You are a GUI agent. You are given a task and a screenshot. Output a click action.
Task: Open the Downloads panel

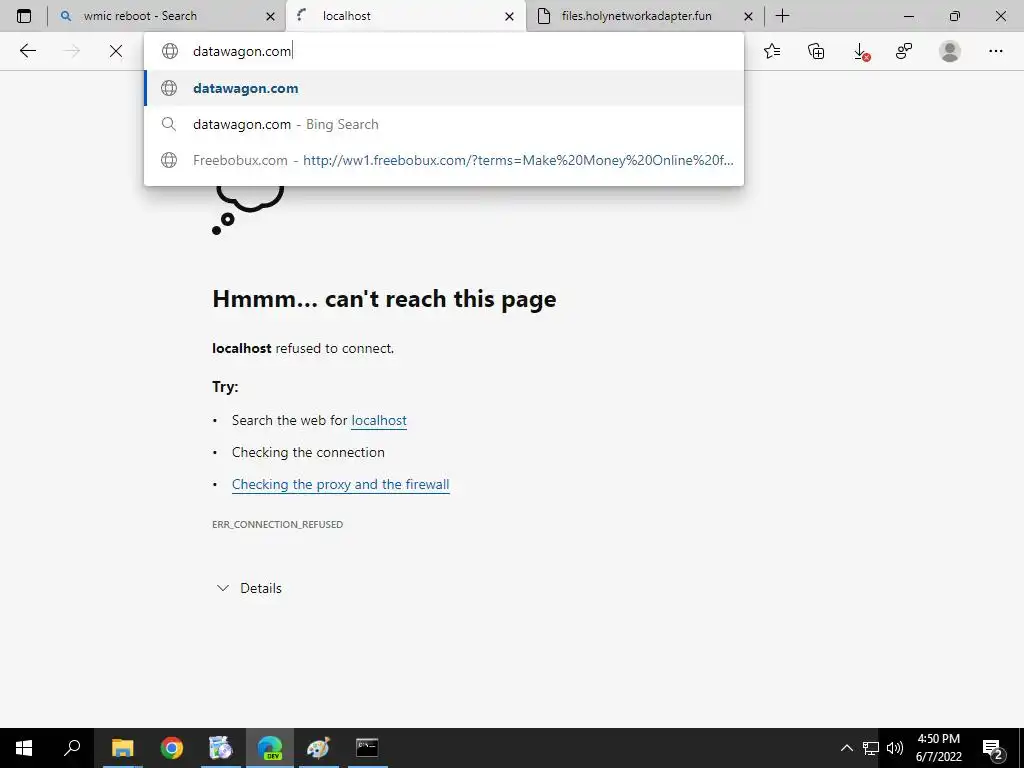[861, 51]
